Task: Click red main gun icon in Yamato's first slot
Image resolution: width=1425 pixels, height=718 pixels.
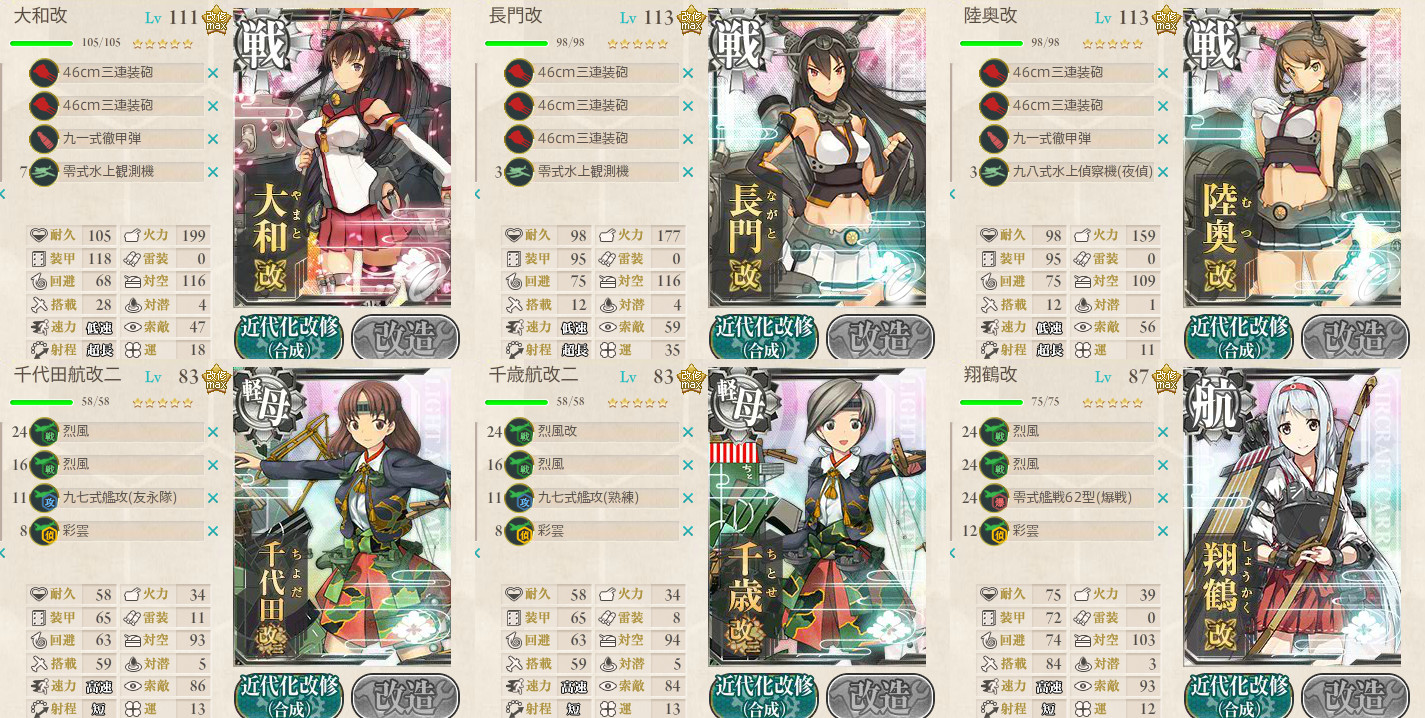Action: (43, 73)
